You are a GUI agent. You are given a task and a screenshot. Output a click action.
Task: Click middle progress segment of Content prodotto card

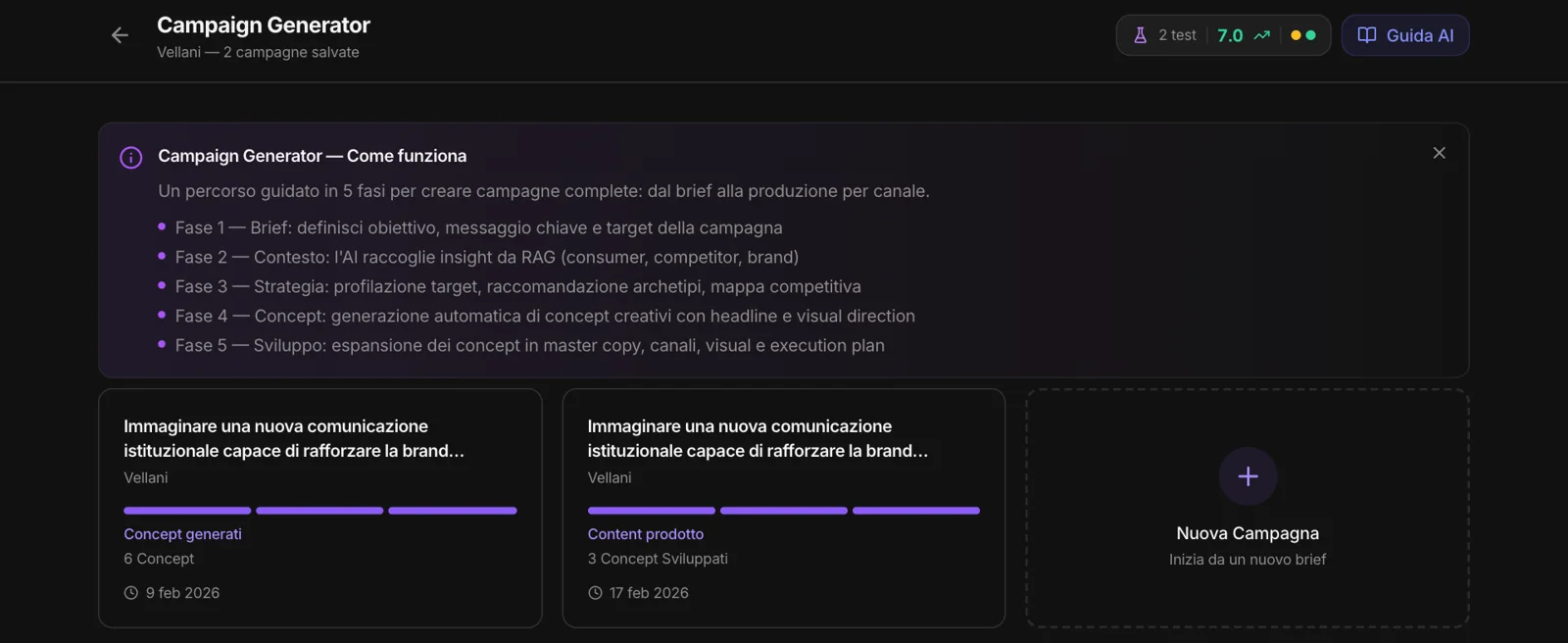[784, 511]
